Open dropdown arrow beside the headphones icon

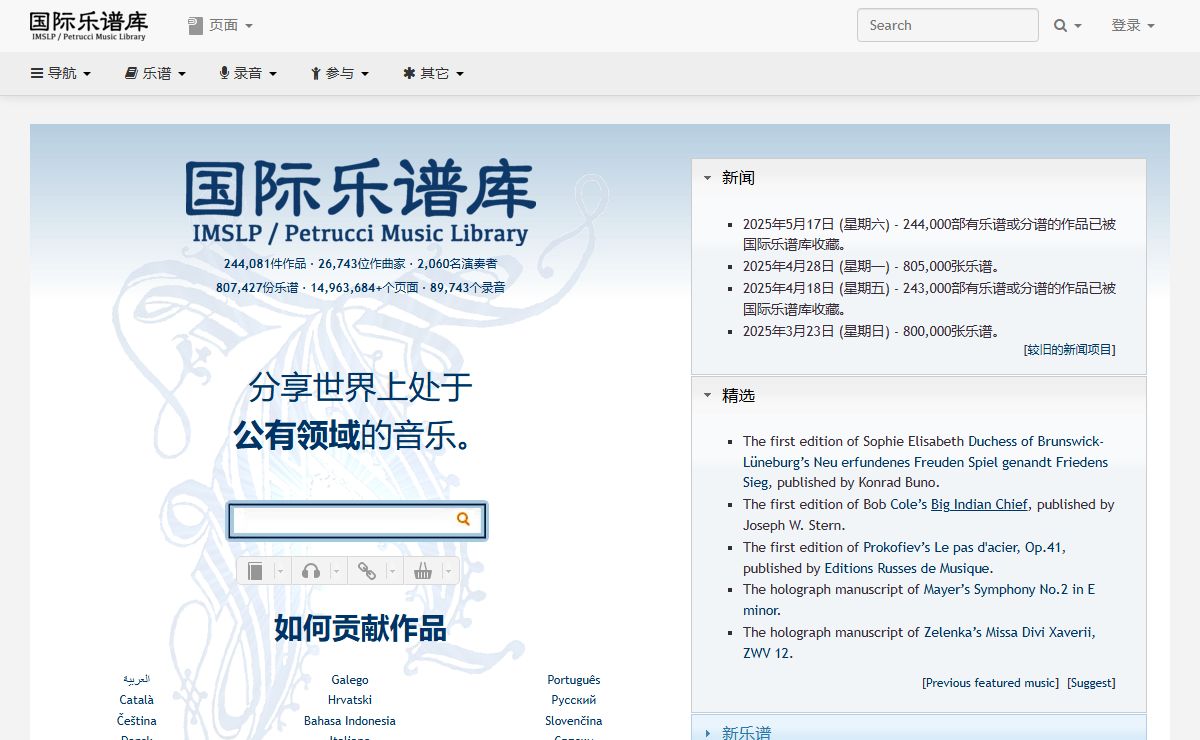(336, 571)
